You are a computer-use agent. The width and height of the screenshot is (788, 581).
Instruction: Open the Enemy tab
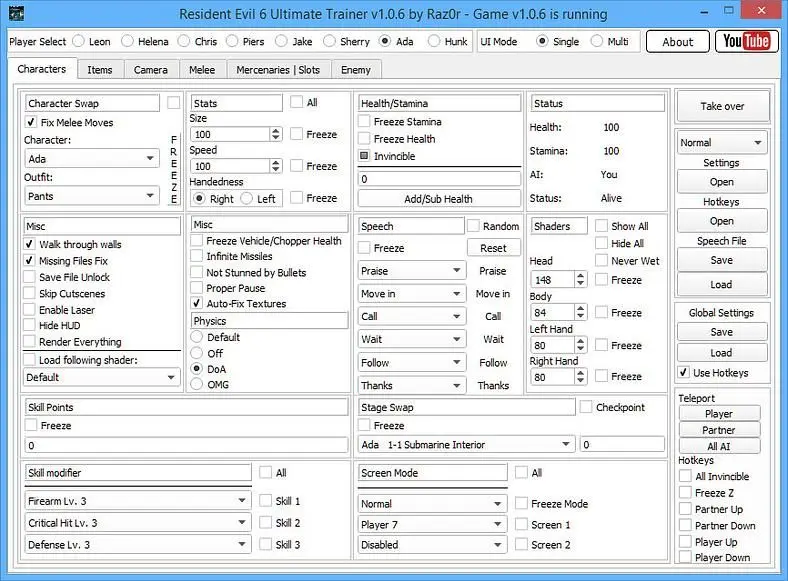tap(356, 70)
